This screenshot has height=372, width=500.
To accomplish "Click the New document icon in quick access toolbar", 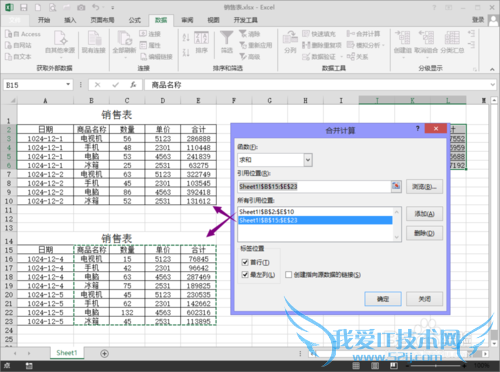I will pyautogui.click(x=38, y=7).
